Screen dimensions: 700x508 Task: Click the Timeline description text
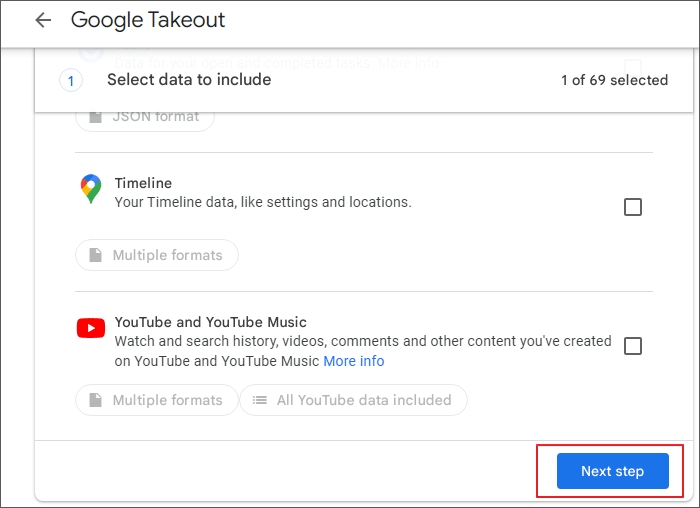(x=263, y=202)
